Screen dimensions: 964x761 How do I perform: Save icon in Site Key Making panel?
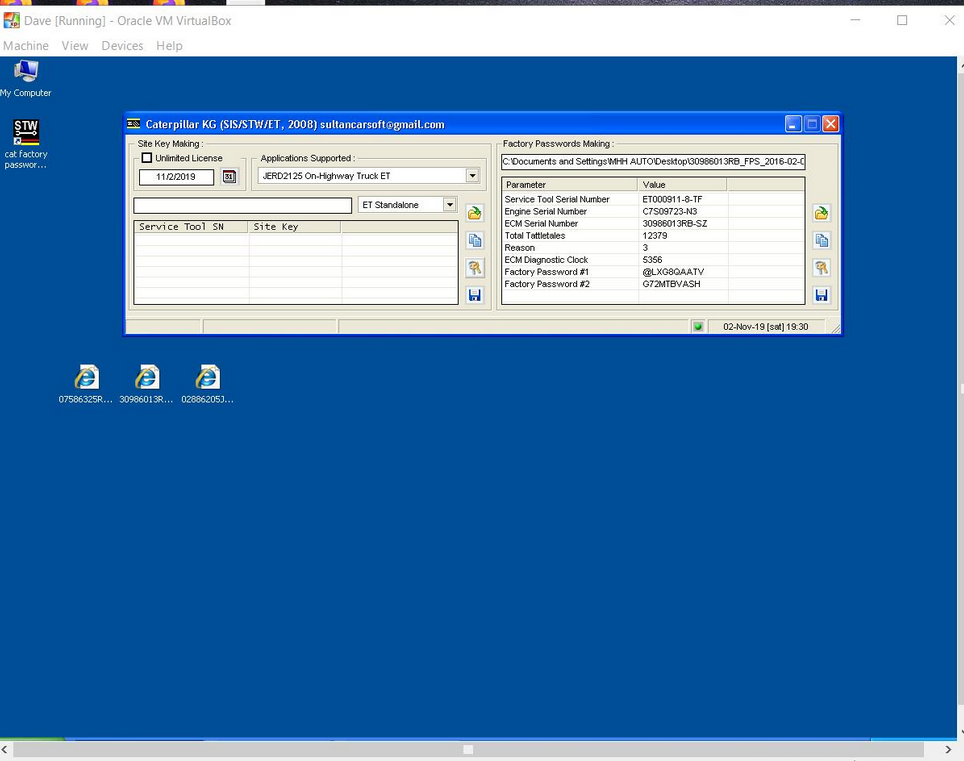[x=474, y=295]
